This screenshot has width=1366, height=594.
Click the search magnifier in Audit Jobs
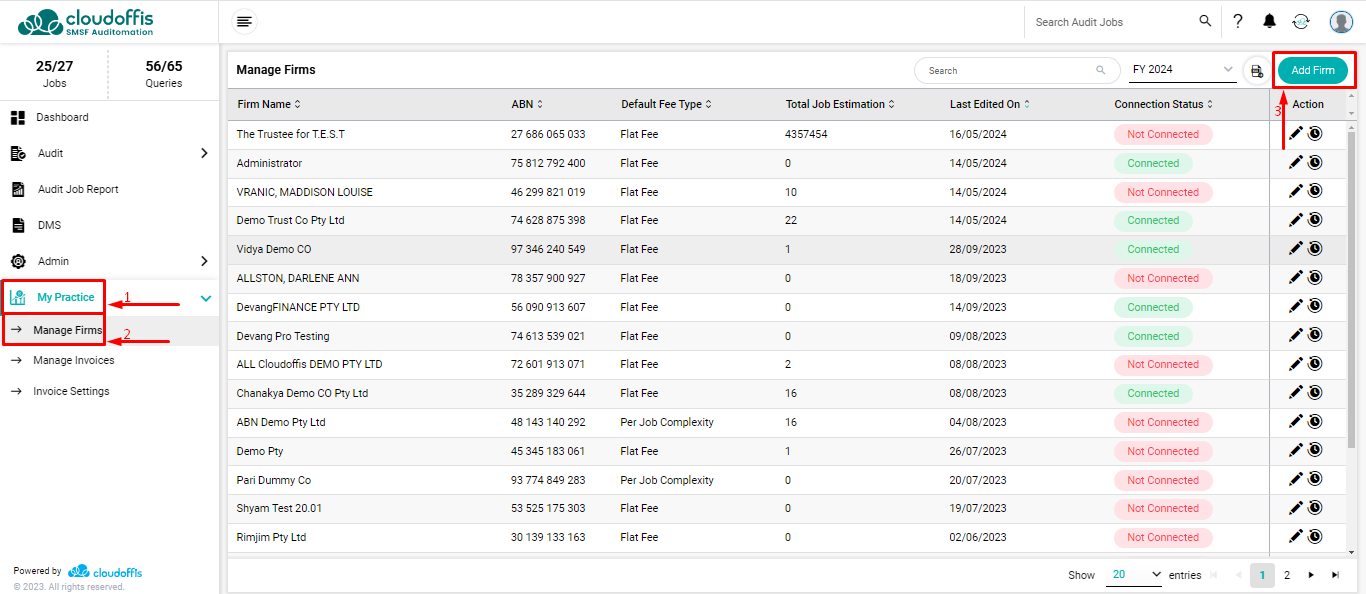tap(1205, 21)
